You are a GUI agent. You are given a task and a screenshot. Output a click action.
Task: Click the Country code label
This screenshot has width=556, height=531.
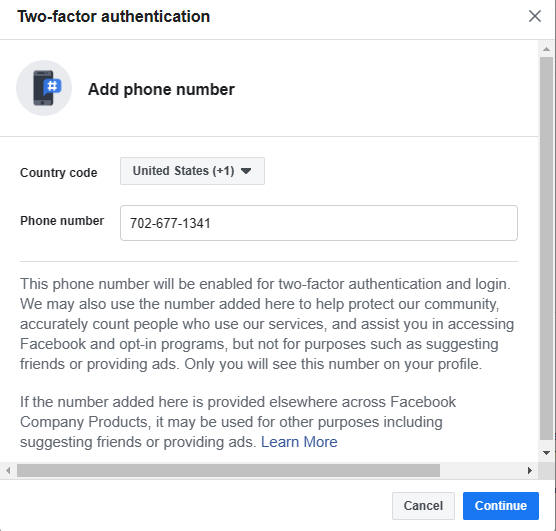click(x=59, y=173)
